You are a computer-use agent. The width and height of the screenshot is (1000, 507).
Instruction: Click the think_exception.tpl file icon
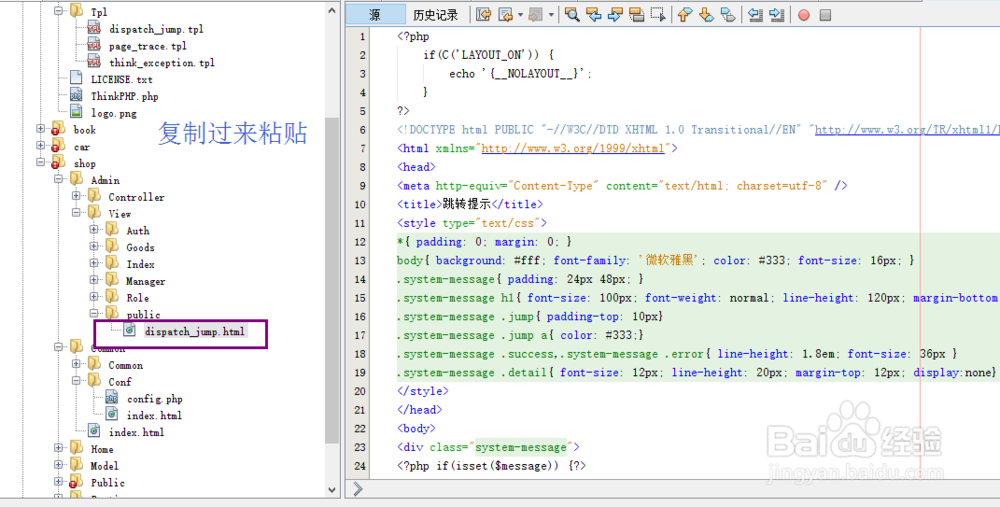(x=94, y=62)
